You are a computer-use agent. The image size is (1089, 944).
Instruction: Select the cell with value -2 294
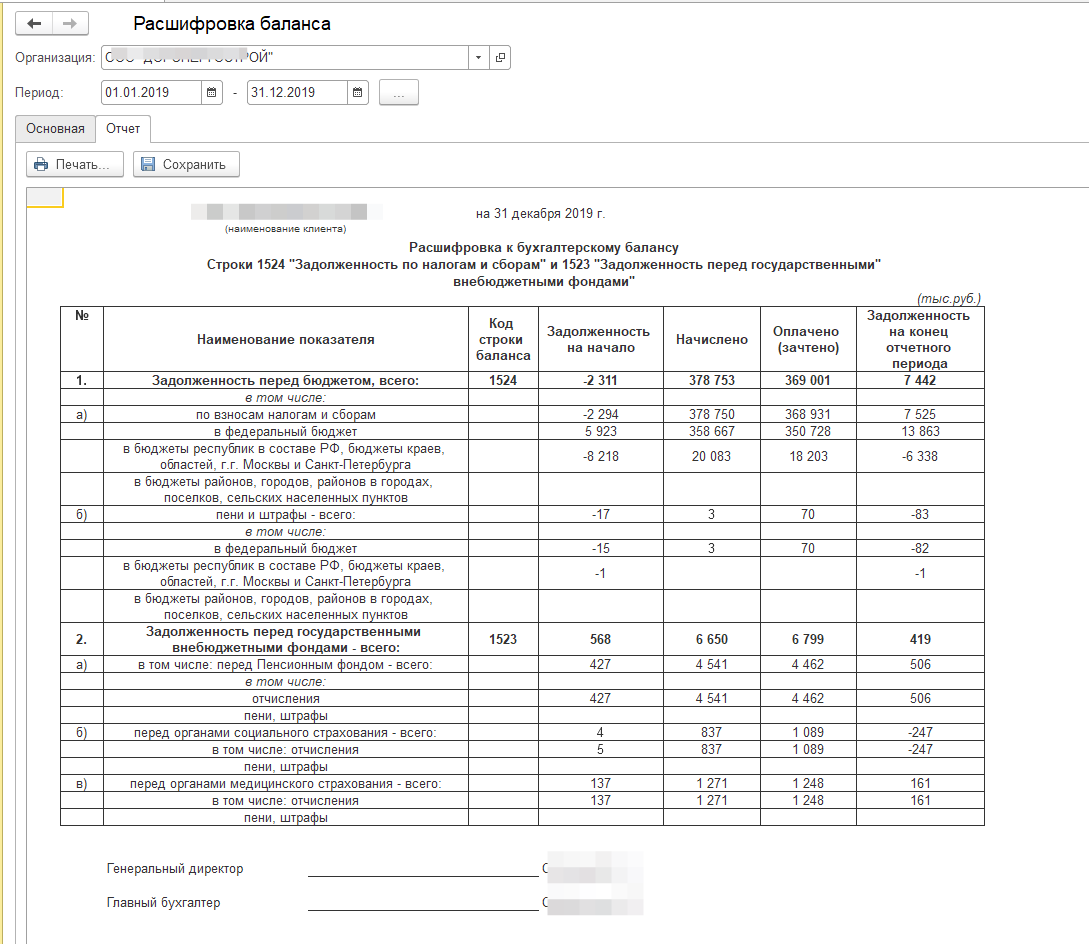click(601, 415)
